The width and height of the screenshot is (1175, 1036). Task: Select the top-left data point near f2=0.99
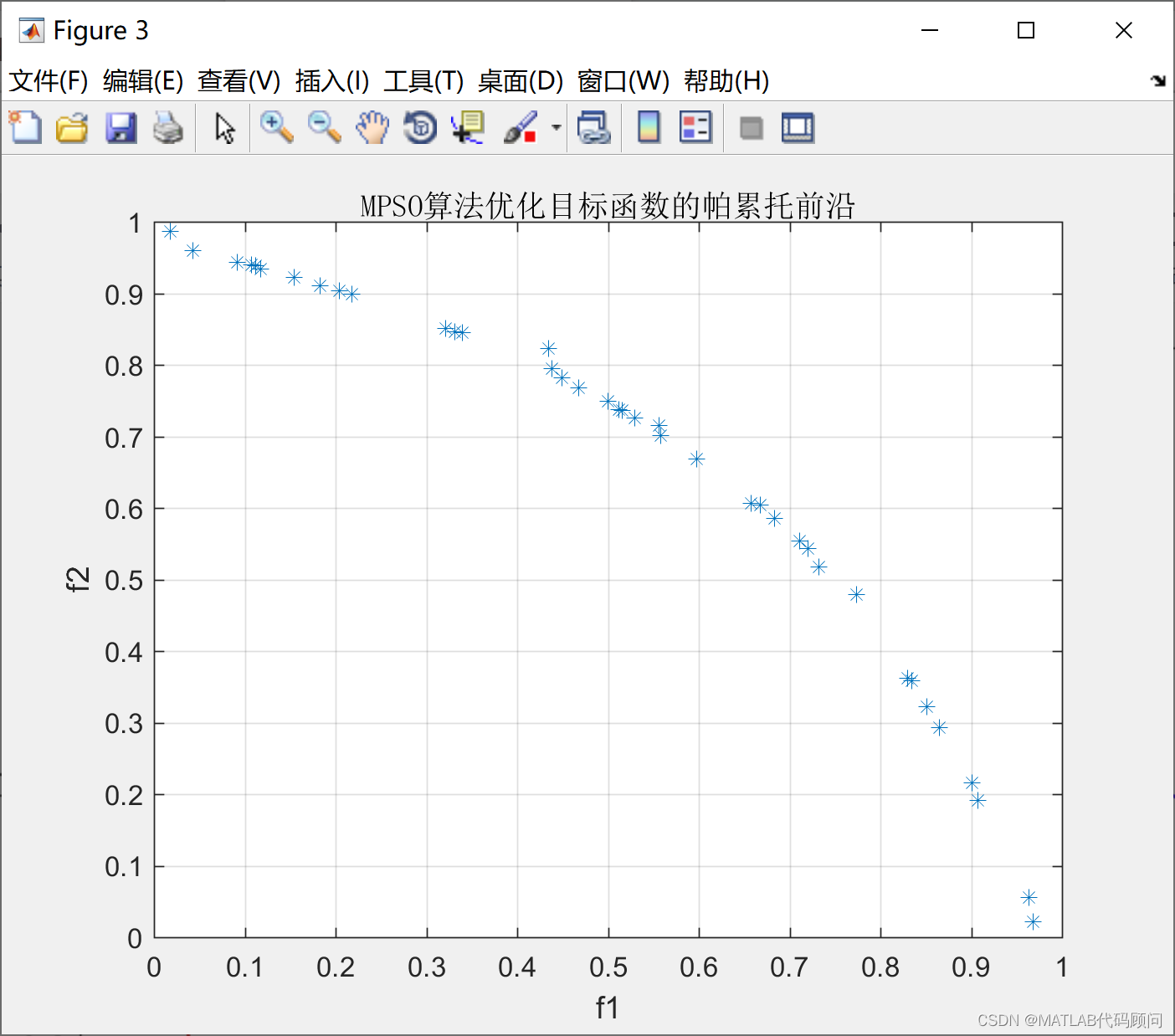click(170, 231)
